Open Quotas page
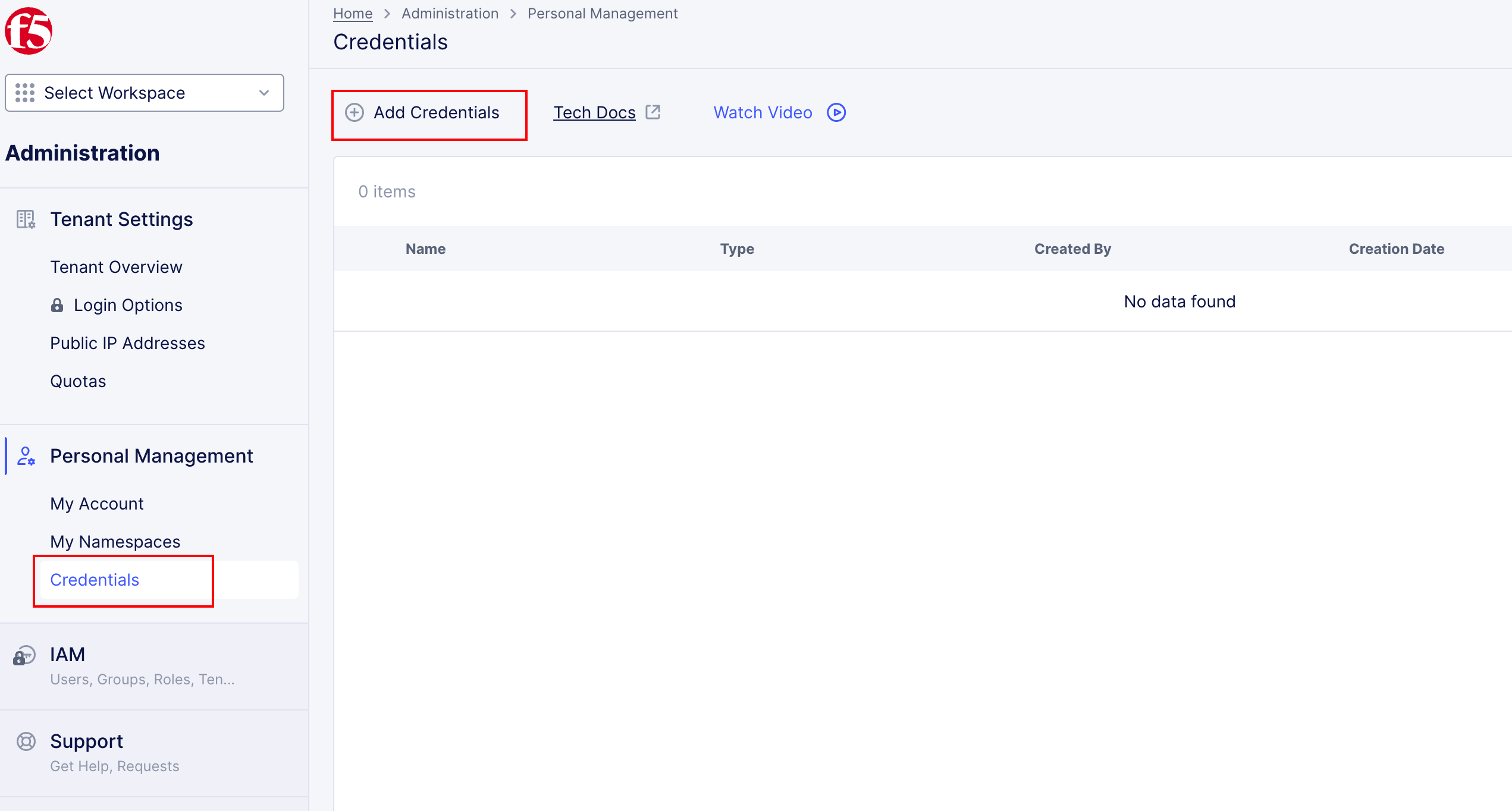This screenshot has height=811, width=1512. [x=78, y=381]
